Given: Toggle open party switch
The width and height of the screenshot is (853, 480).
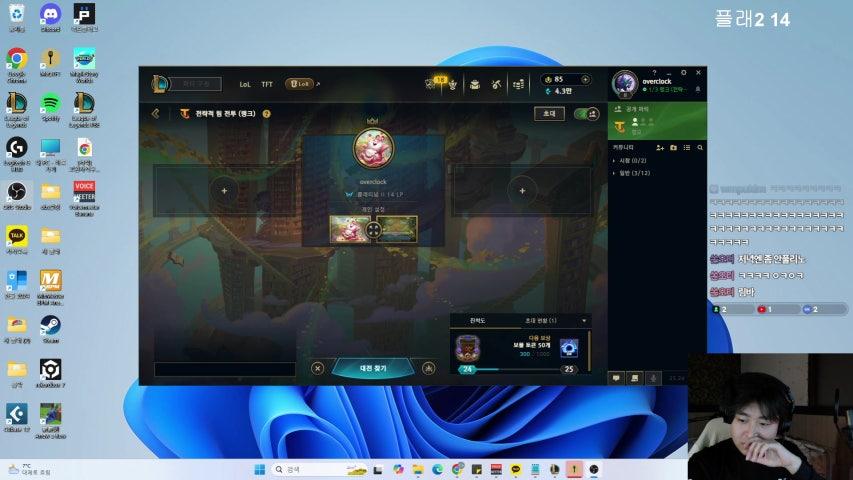Looking at the screenshot, I should coord(586,114).
